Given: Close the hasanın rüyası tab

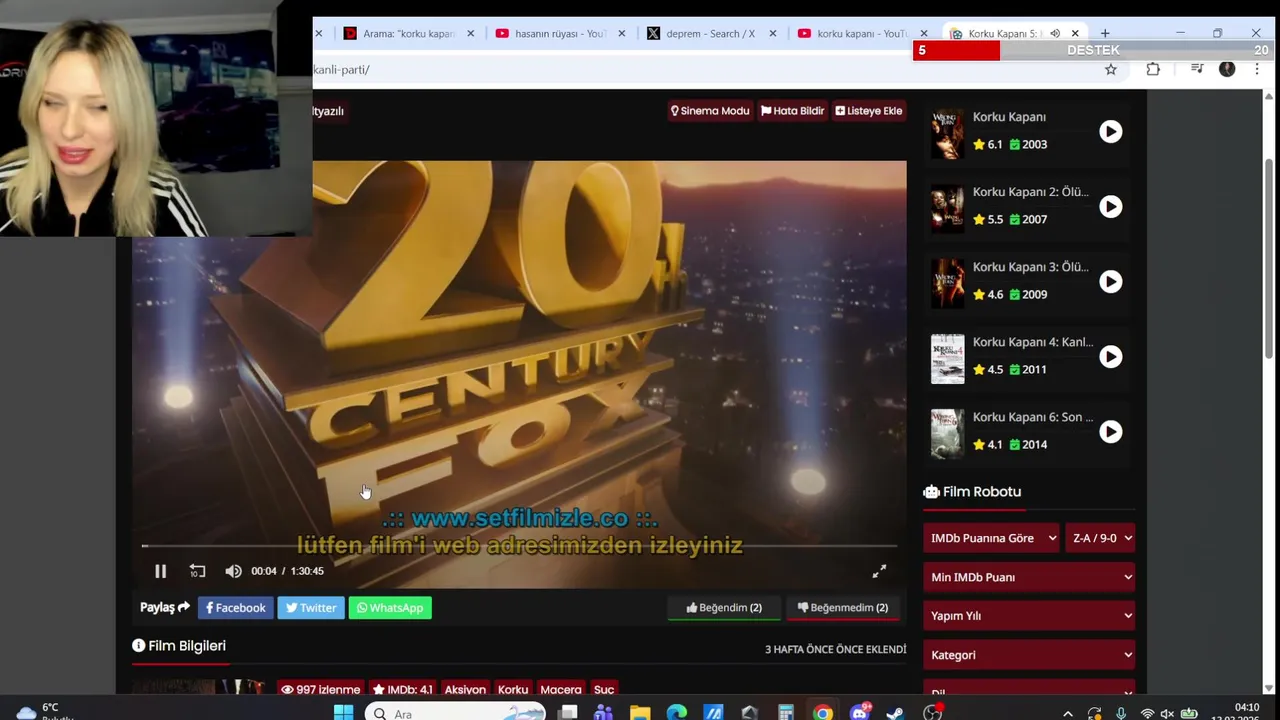Looking at the screenshot, I should (x=622, y=33).
